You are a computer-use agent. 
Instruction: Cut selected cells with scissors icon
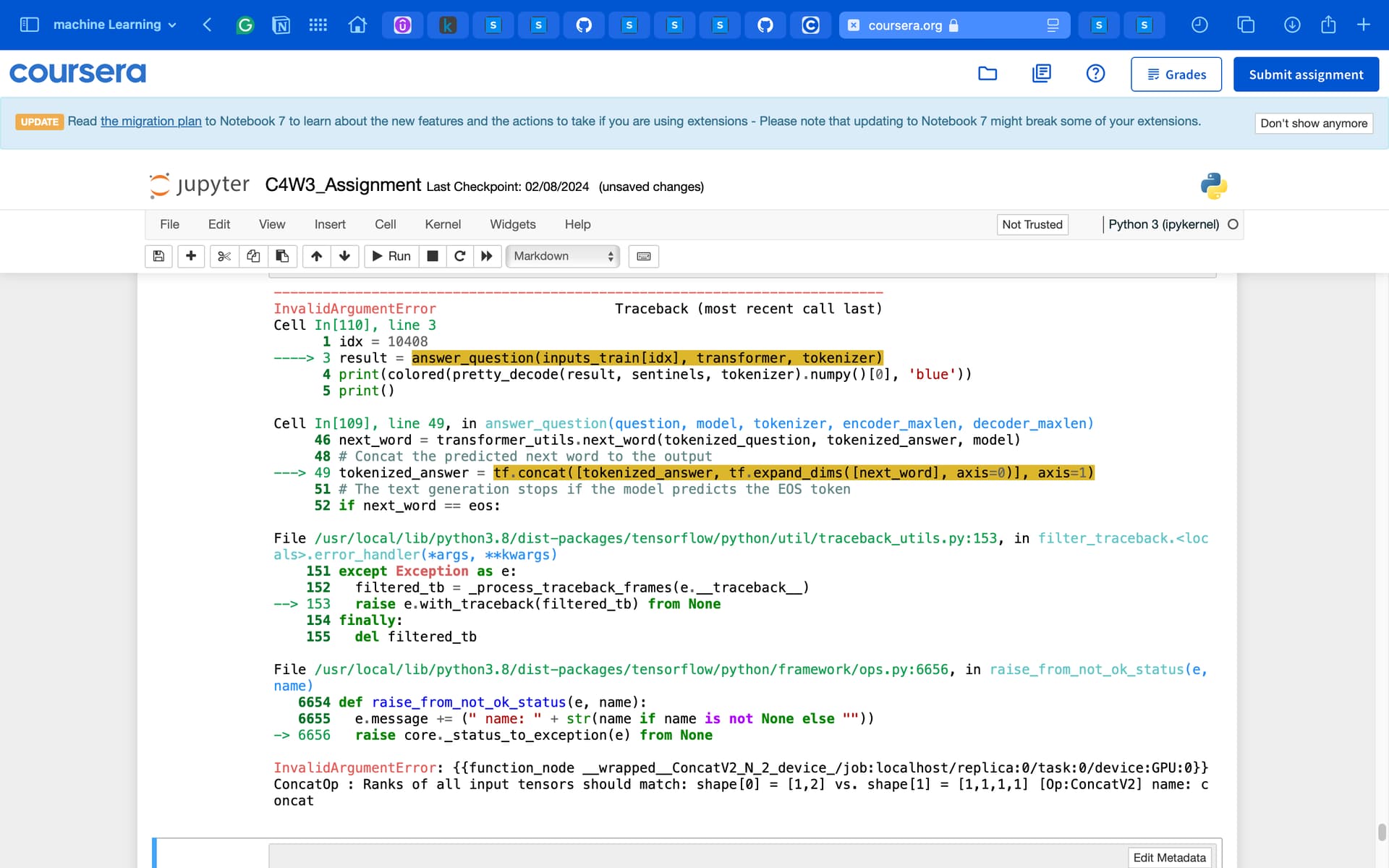tap(224, 256)
